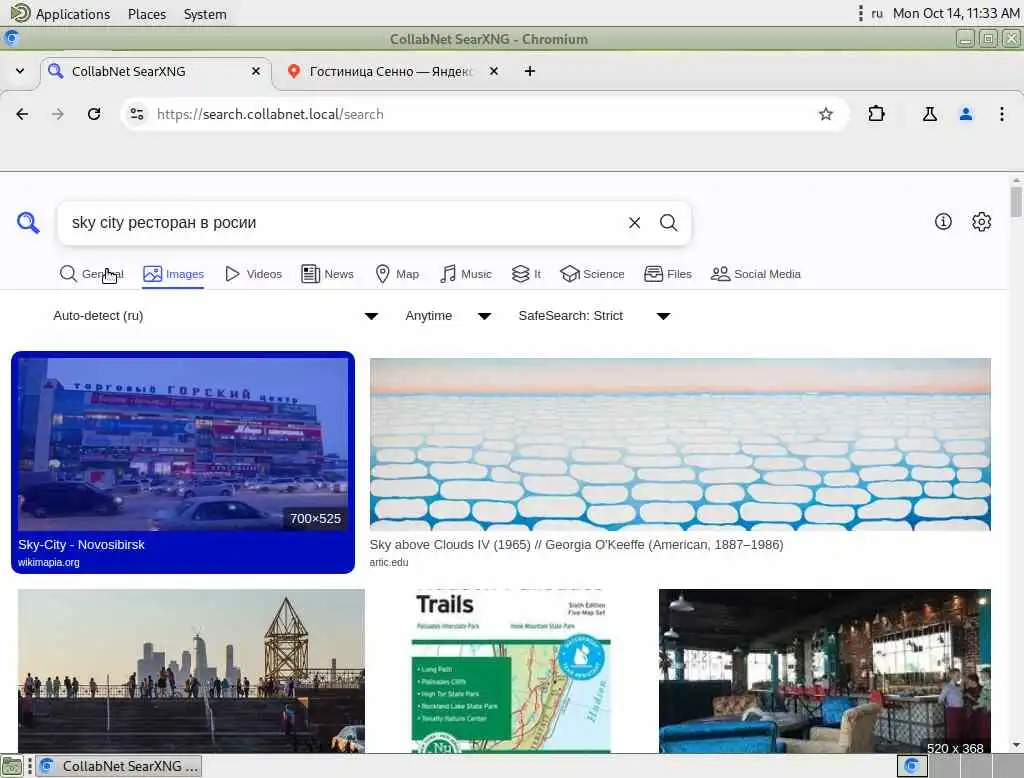The image size is (1024, 778).
Task: Select the Images category tab
Action: click(x=174, y=274)
